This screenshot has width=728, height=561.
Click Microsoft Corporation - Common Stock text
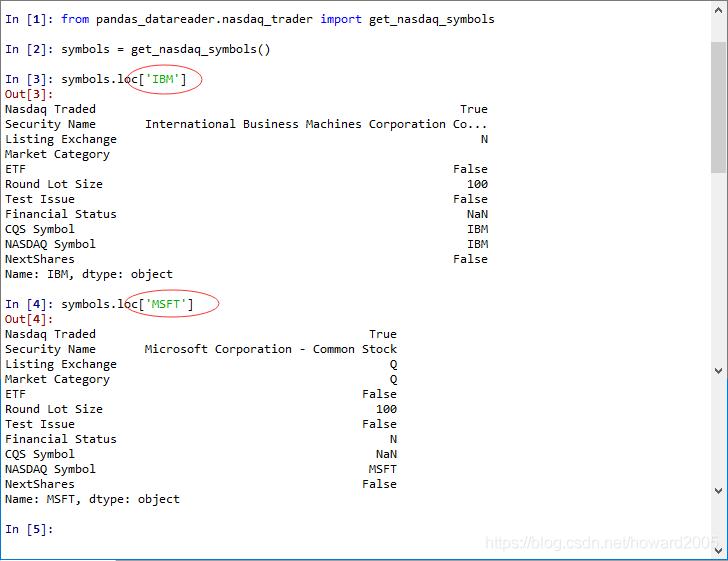(270, 349)
